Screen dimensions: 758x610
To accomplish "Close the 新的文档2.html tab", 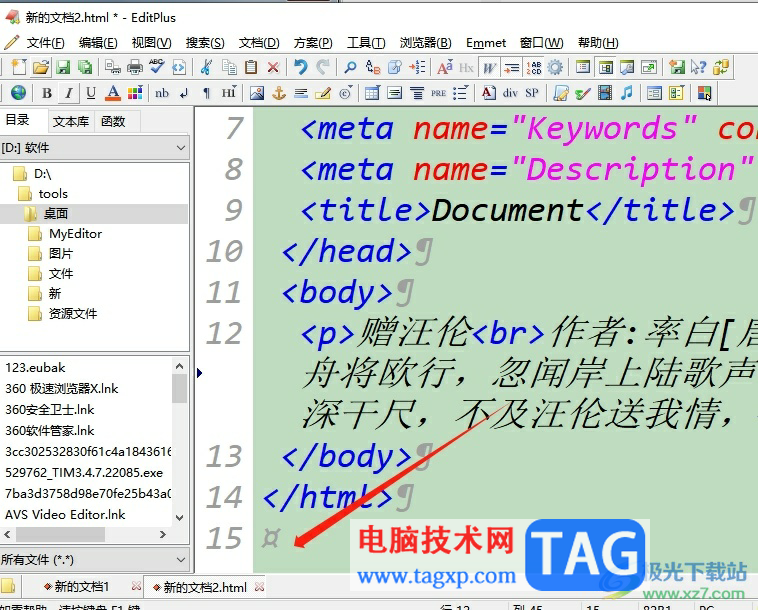I will tap(260, 587).
